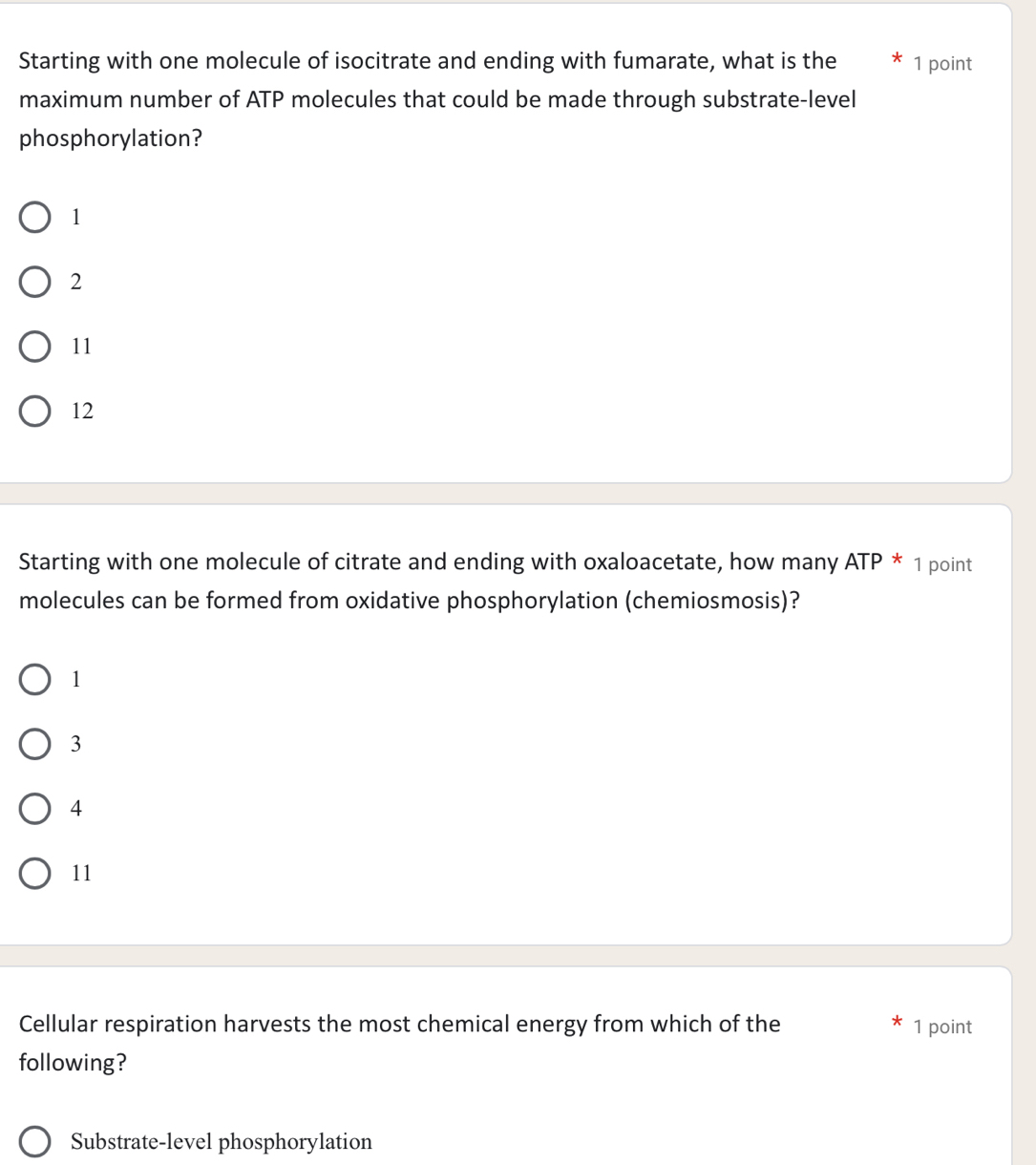
Task: Click the '1 point' label on citrate question
Action: coord(942,564)
